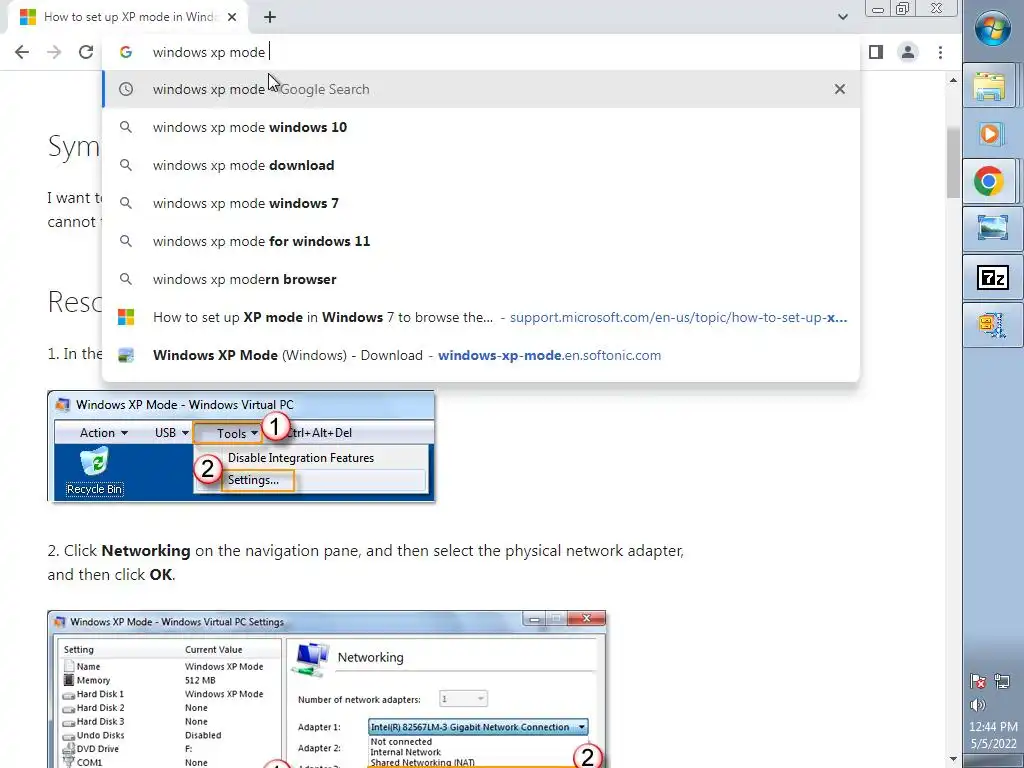
Task: Open the volume speaker tray icon
Action: point(978,705)
